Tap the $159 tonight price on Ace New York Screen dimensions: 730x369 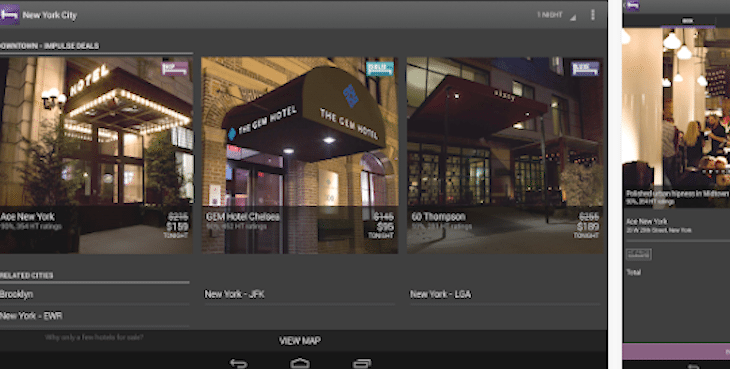[177, 227]
